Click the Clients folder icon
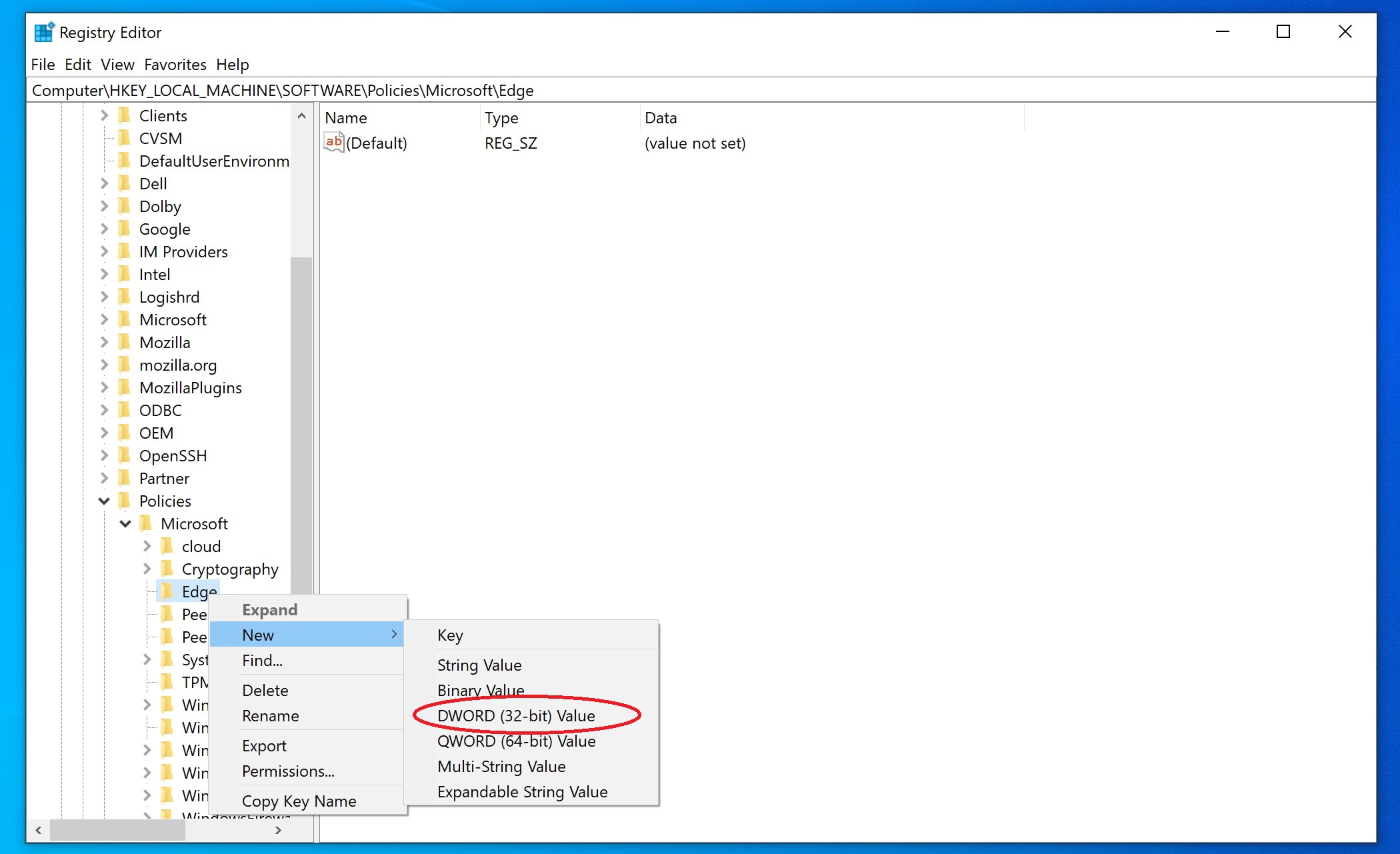This screenshot has width=1400, height=854. [124, 115]
